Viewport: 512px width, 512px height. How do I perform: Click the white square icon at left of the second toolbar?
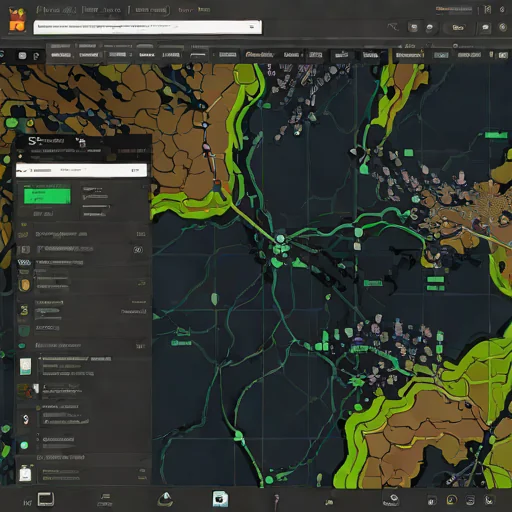point(22,56)
